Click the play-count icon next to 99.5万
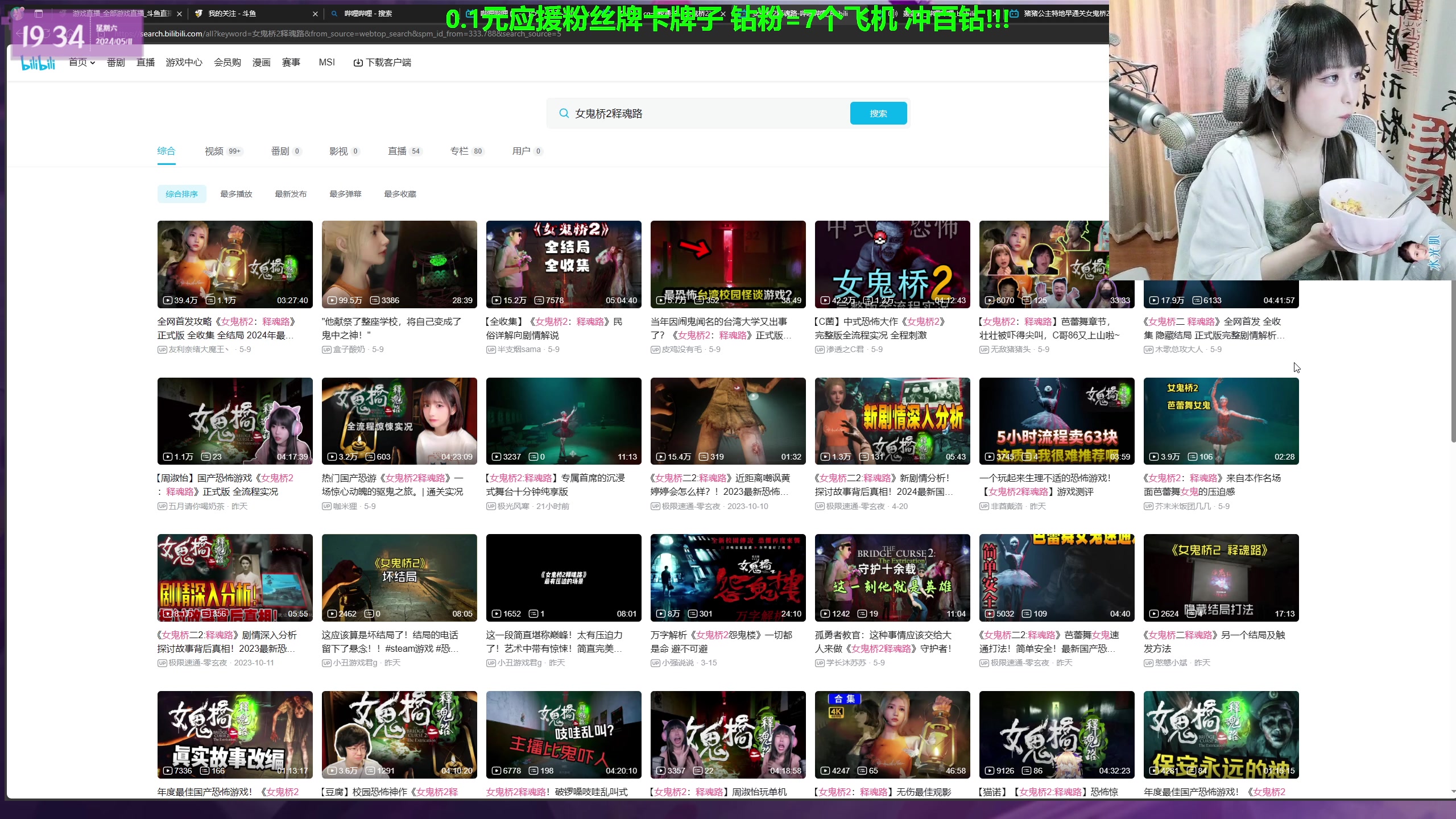The width and height of the screenshot is (1456, 819). [332, 300]
